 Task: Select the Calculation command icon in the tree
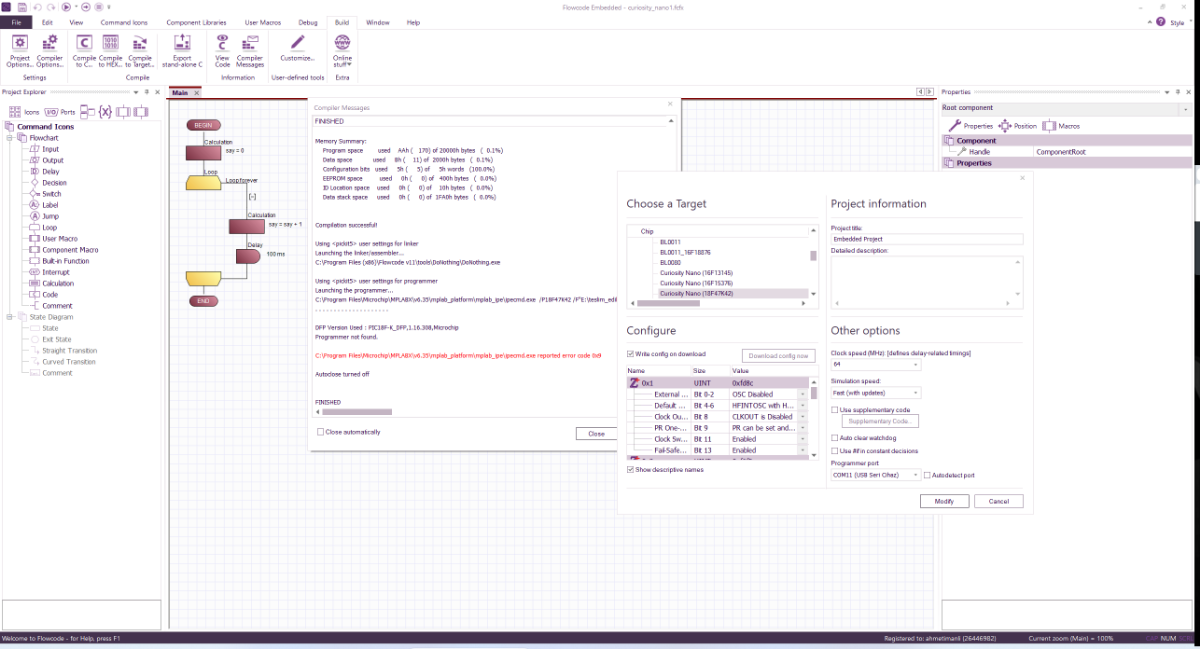pos(58,283)
